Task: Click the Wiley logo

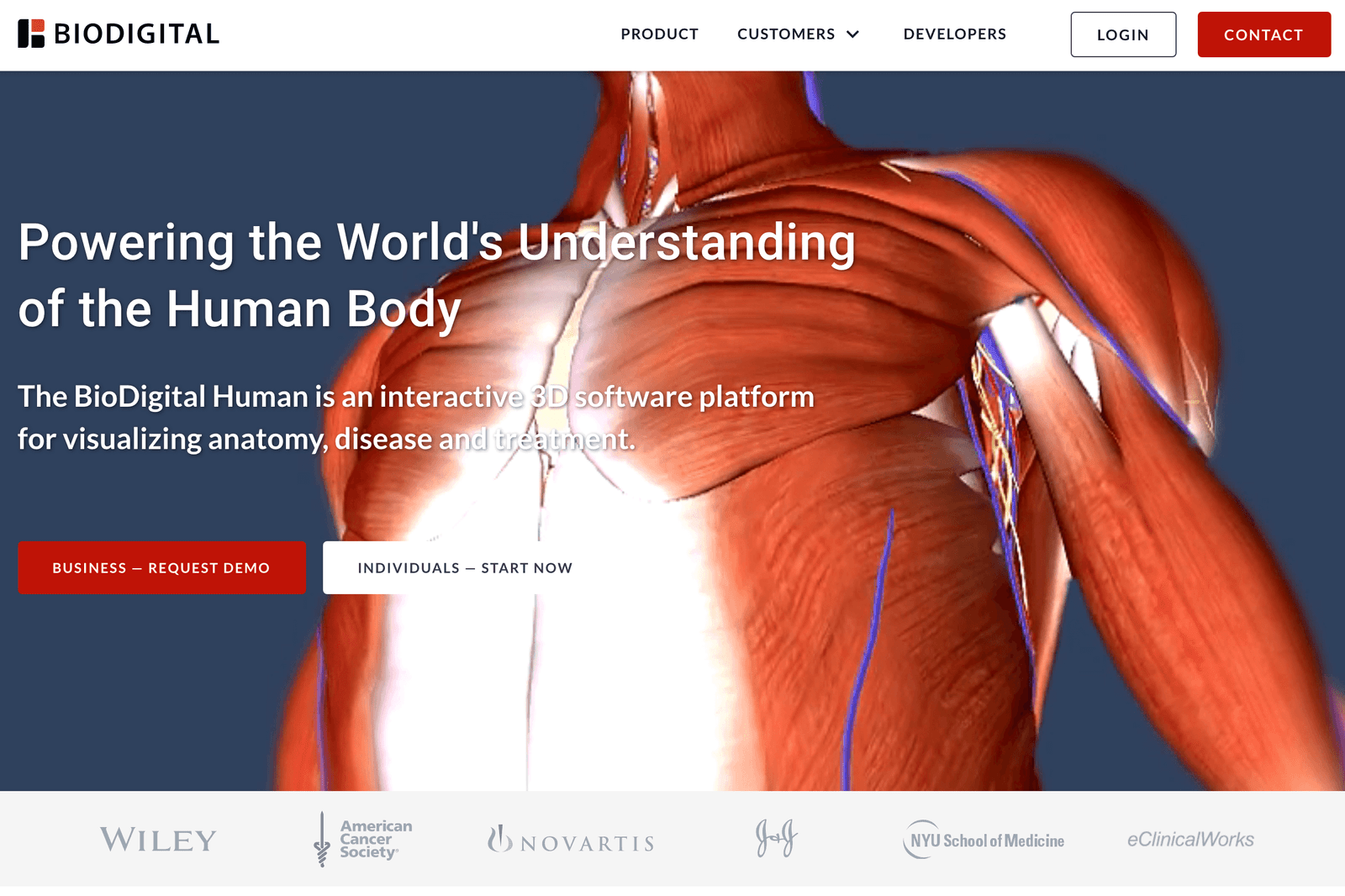Action: point(159,840)
